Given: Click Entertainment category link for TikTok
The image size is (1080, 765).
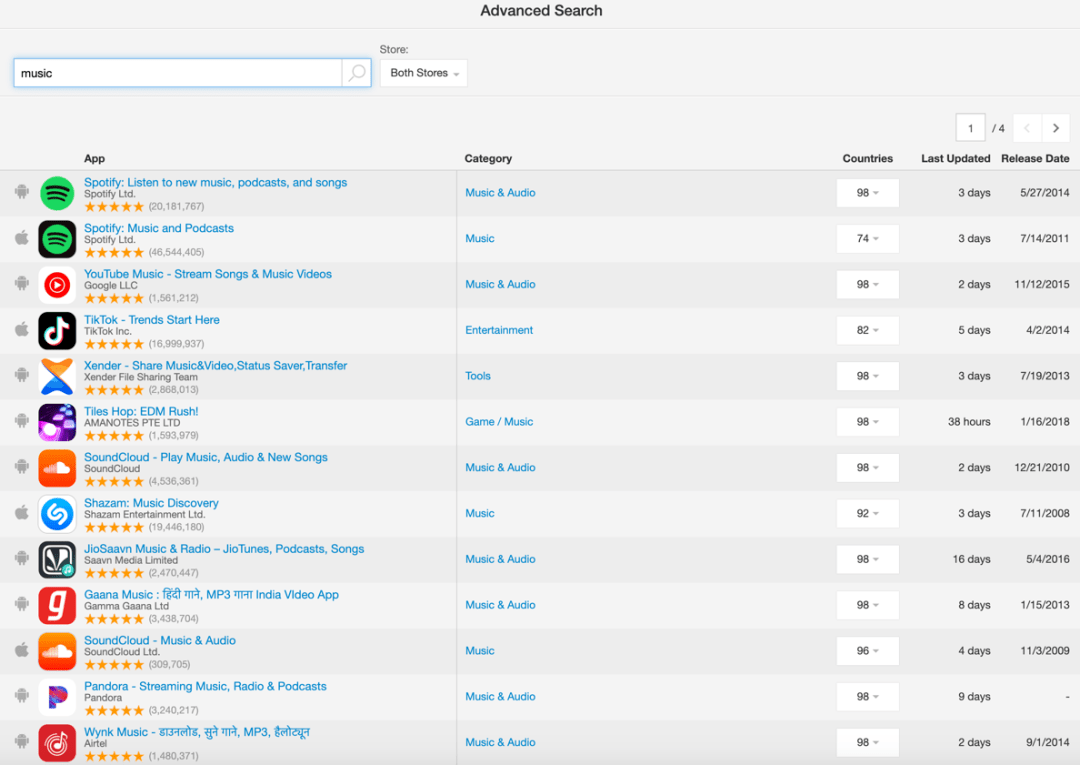Looking at the screenshot, I should click(499, 330).
